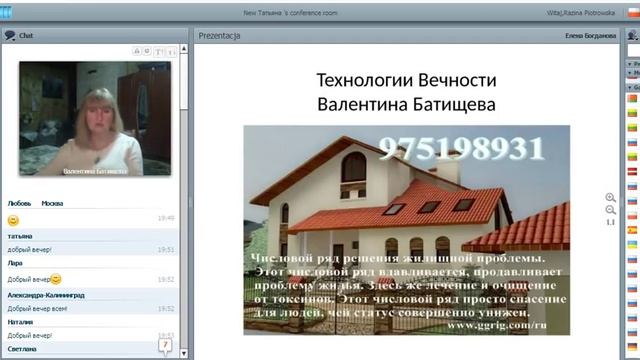Click the chat scrollbar thumb
Image resolution: width=640 pixels, height=360 pixels.
point(184,82)
